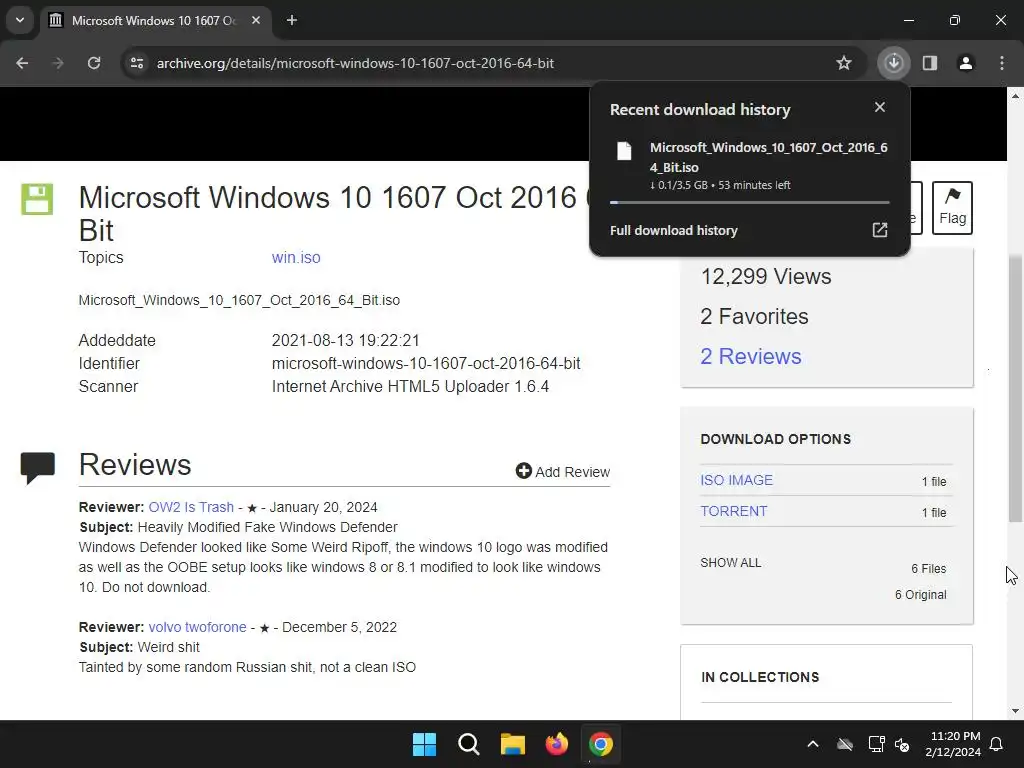This screenshot has width=1024, height=768.
Task: Click the page scrollbar down arrow
Action: [1015, 711]
